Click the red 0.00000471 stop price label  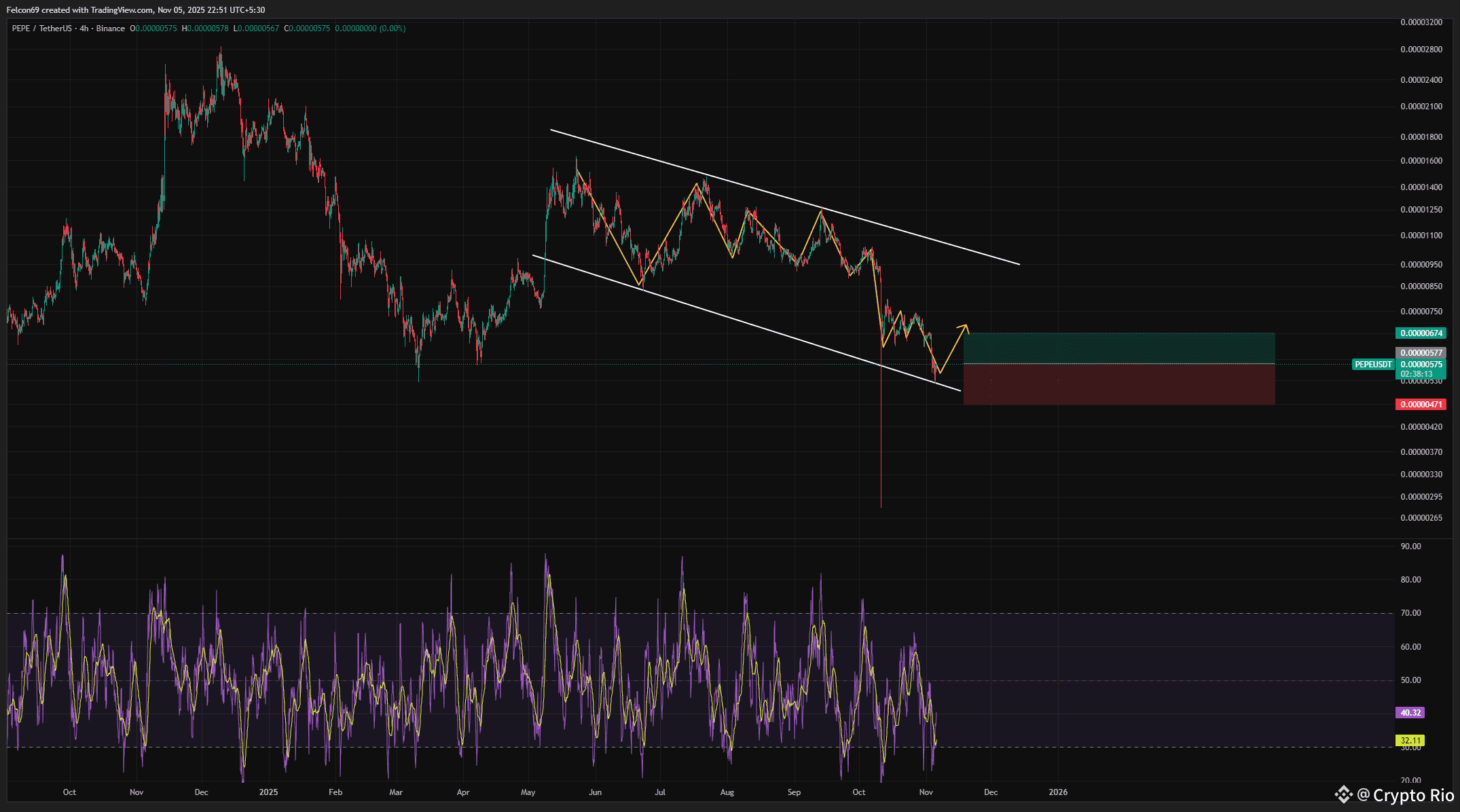click(x=1421, y=405)
